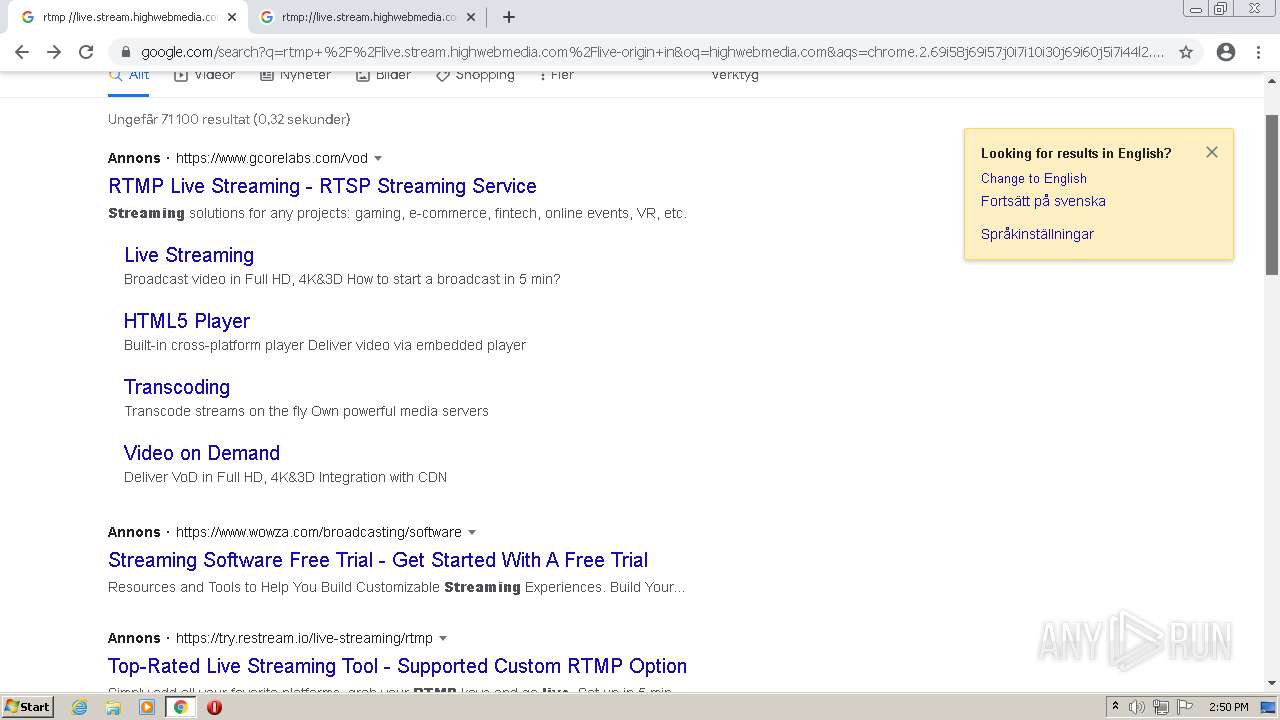Open the HTML5 Player sitelink
The image size is (1280, 720).
187,321
